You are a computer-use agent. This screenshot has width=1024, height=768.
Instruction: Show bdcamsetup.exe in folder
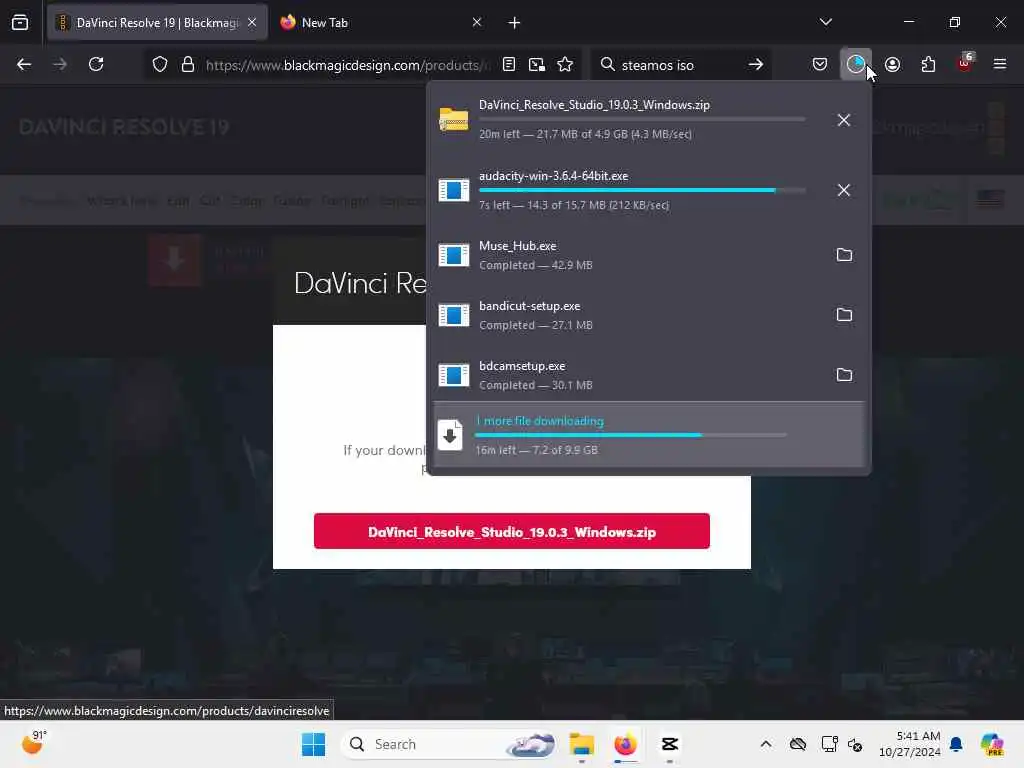pyautogui.click(x=844, y=375)
